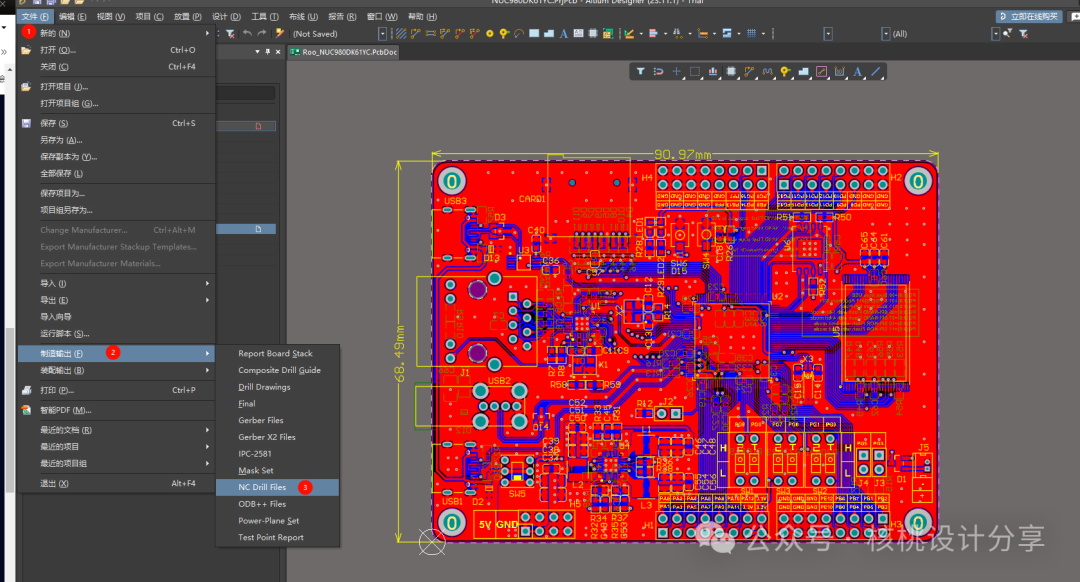Viewport: 1080px width, 582px height.
Task: Click the 立即在线购买 button
Action: click(x=1029, y=17)
